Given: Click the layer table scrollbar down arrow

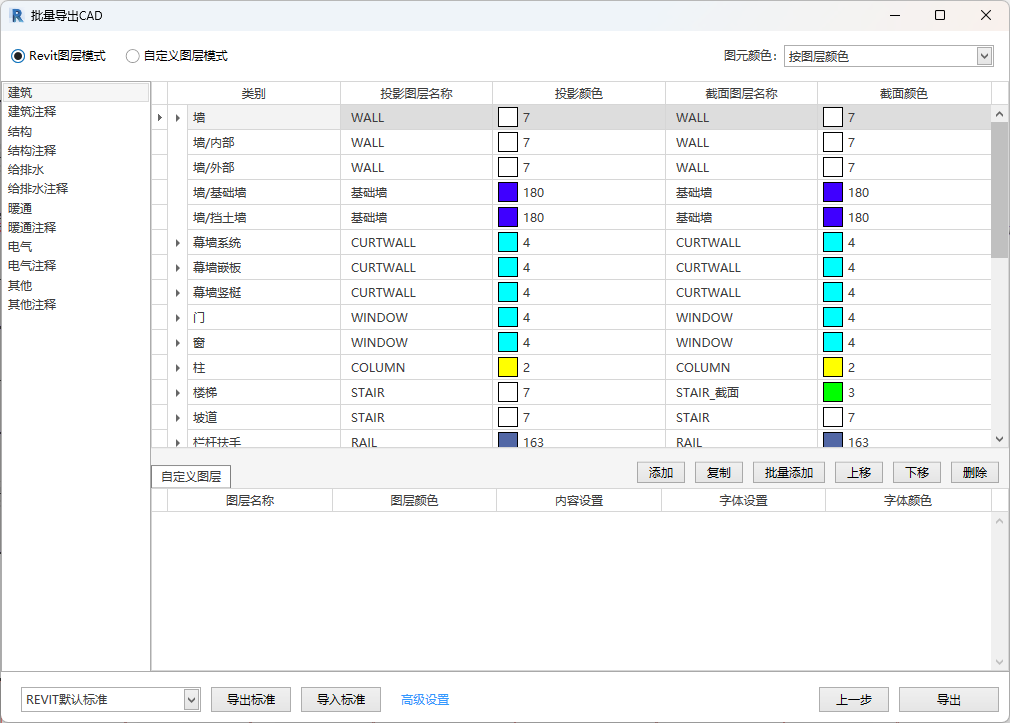Looking at the screenshot, I should [x=999, y=438].
